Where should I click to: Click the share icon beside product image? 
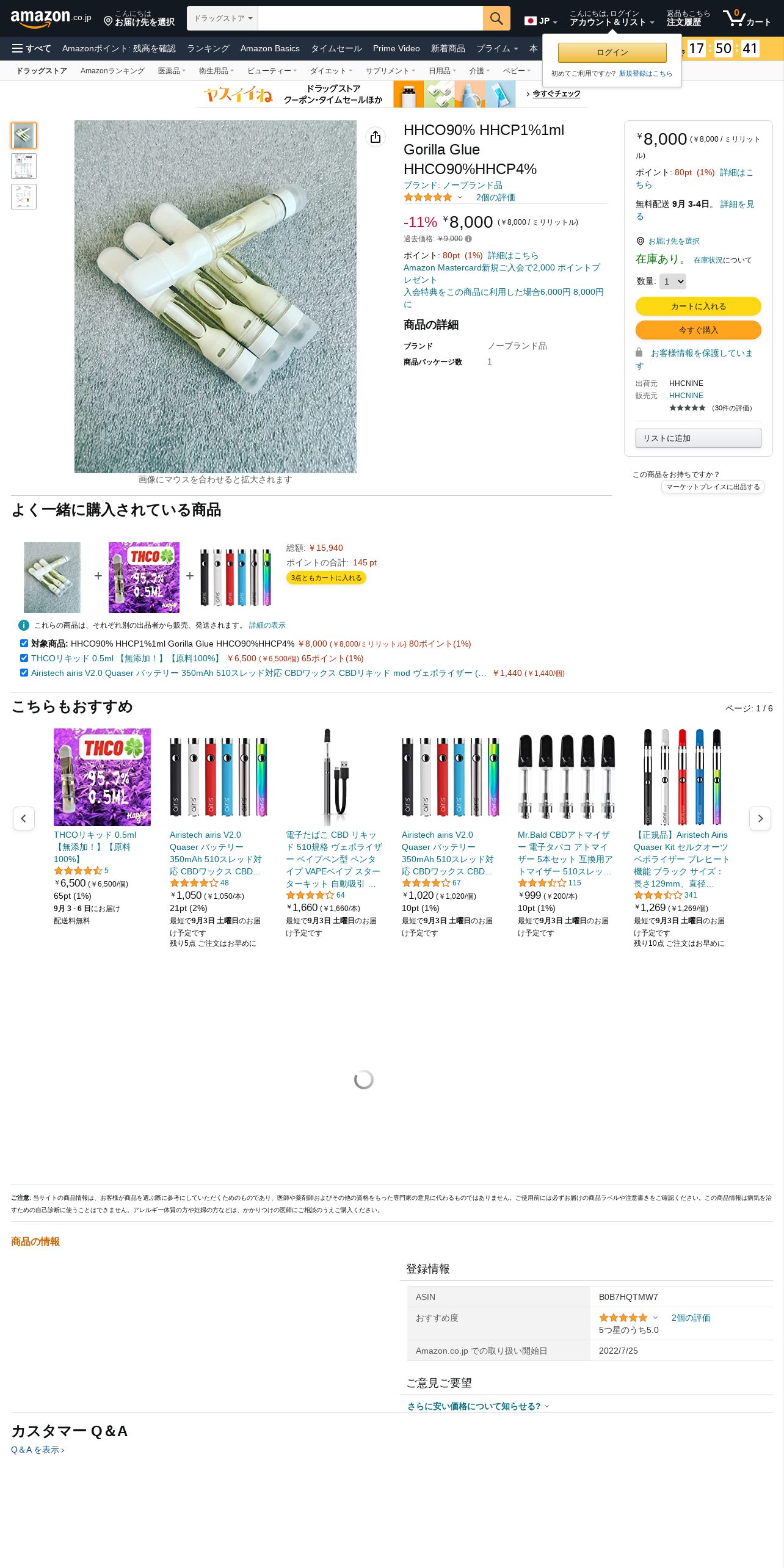(x=376, y=137)
